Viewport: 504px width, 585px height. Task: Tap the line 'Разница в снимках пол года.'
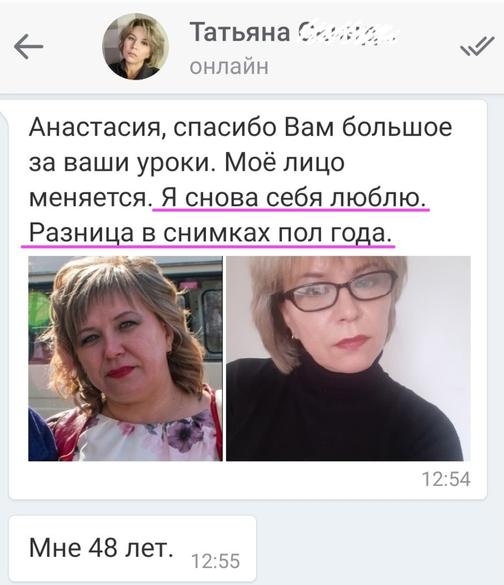(211, 233)
